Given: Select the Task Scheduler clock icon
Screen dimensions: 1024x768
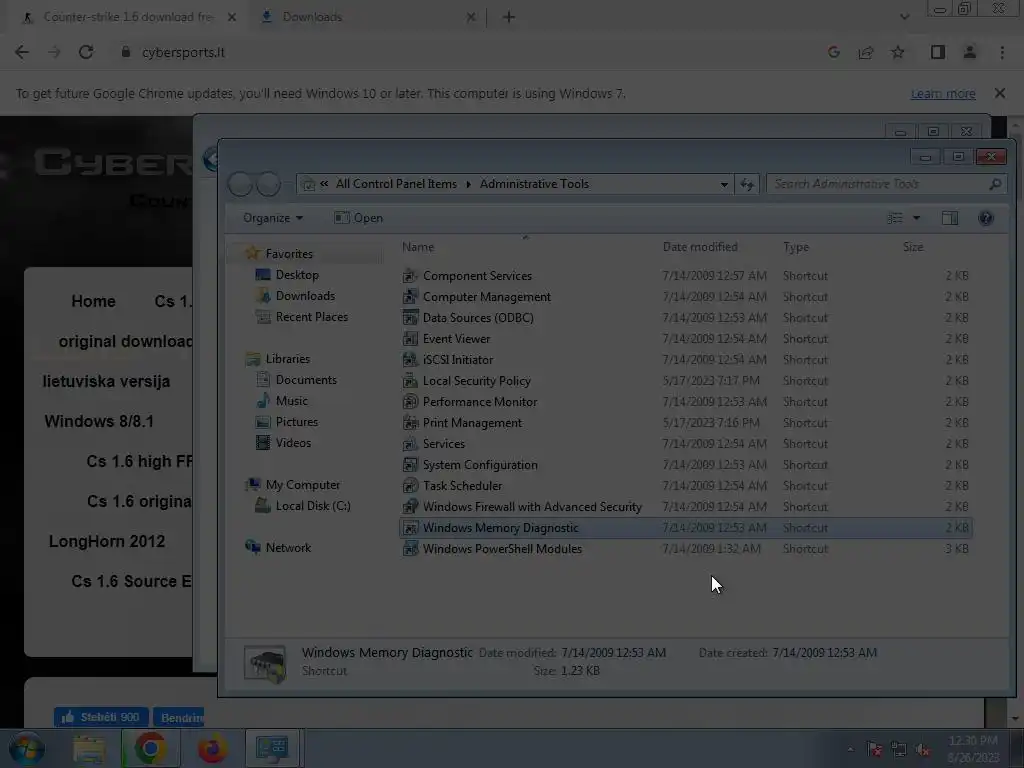Looking at the screenshot, I should [x=410, y=486].
